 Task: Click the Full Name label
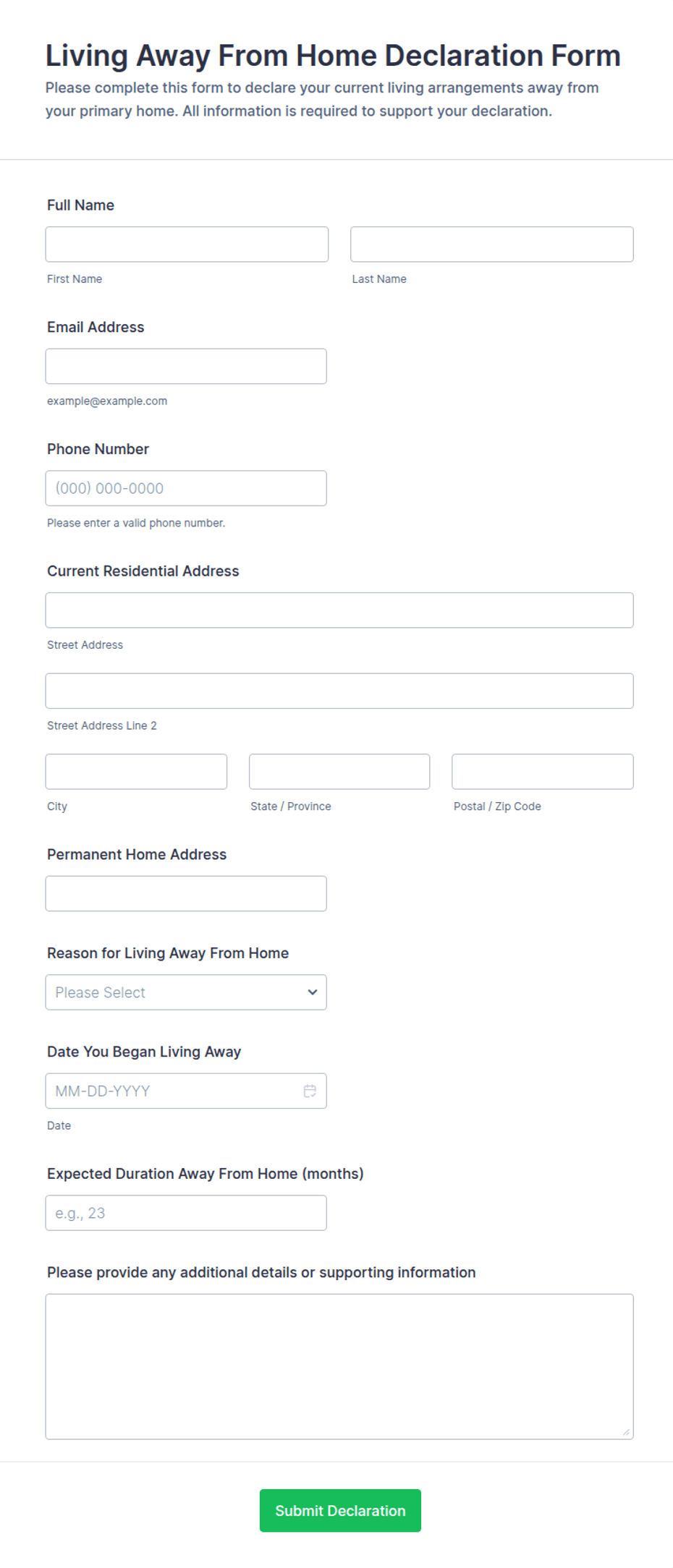point(80,205)
